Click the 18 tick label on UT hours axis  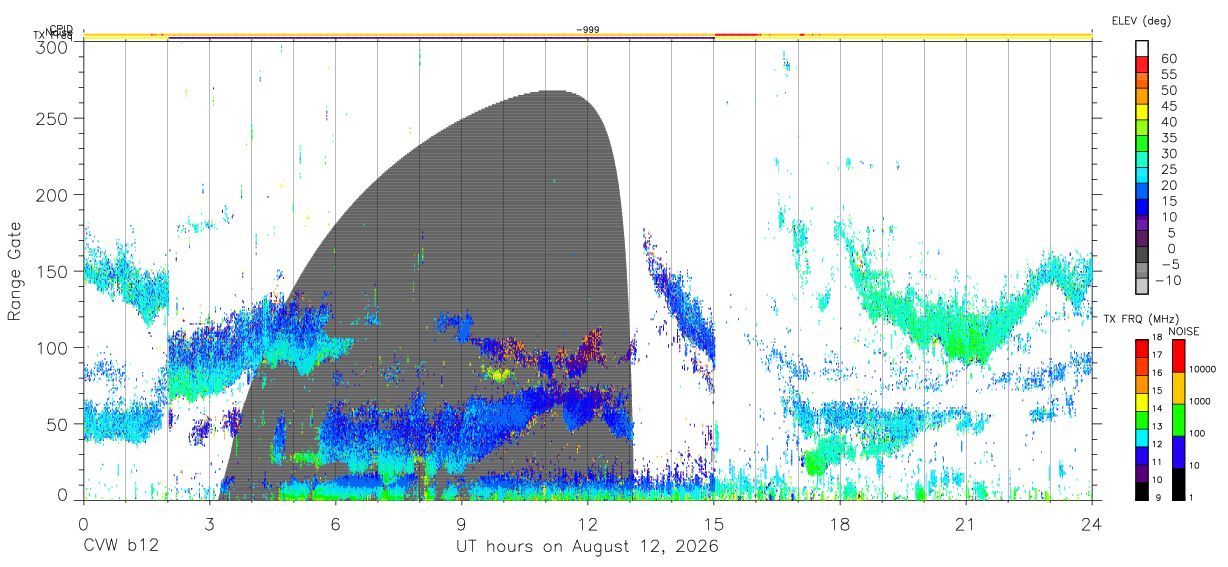point(840,522)
